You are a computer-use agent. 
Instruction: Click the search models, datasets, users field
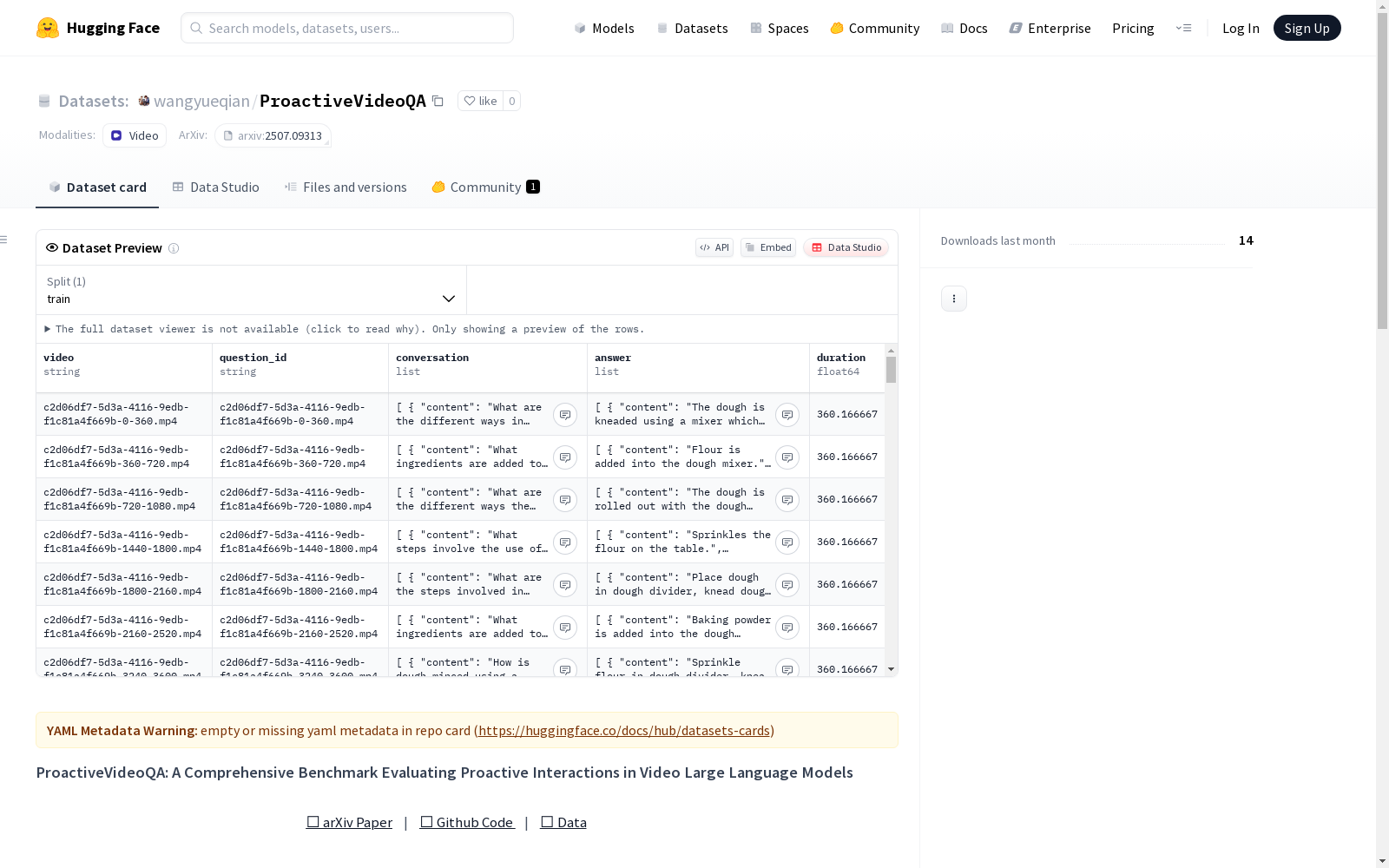(x=347, y=28)
